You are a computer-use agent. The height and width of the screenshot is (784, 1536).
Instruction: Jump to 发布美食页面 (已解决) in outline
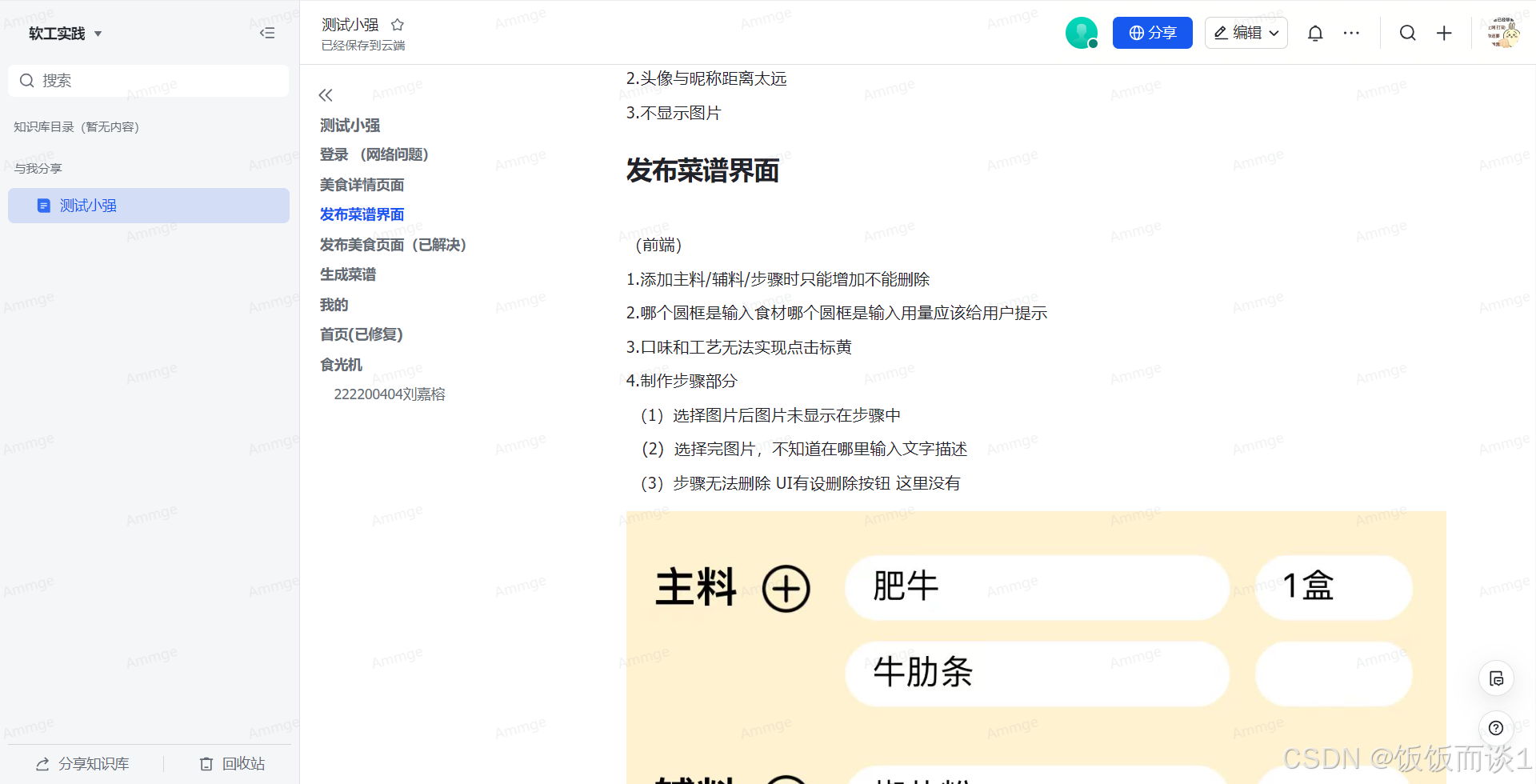pos(393,245)
